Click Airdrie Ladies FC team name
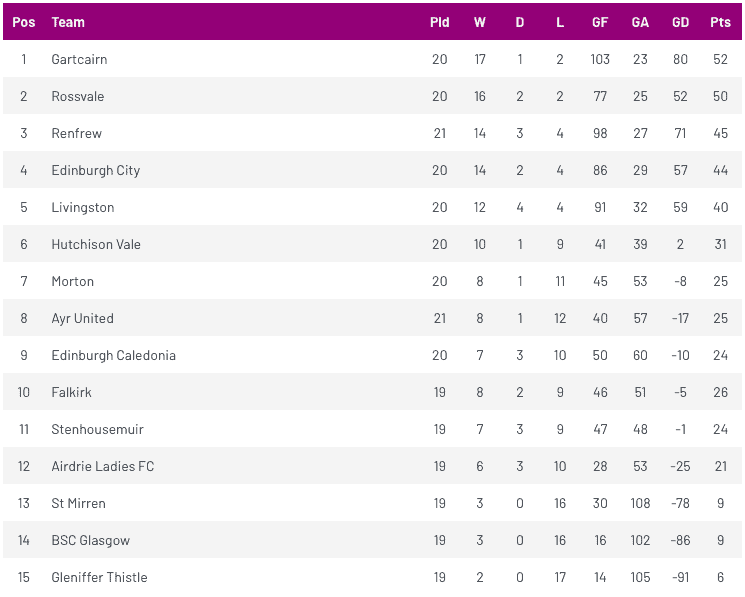The width and height of the screenshot is (745, 597). pyautogui.click(x=103, y=466)
